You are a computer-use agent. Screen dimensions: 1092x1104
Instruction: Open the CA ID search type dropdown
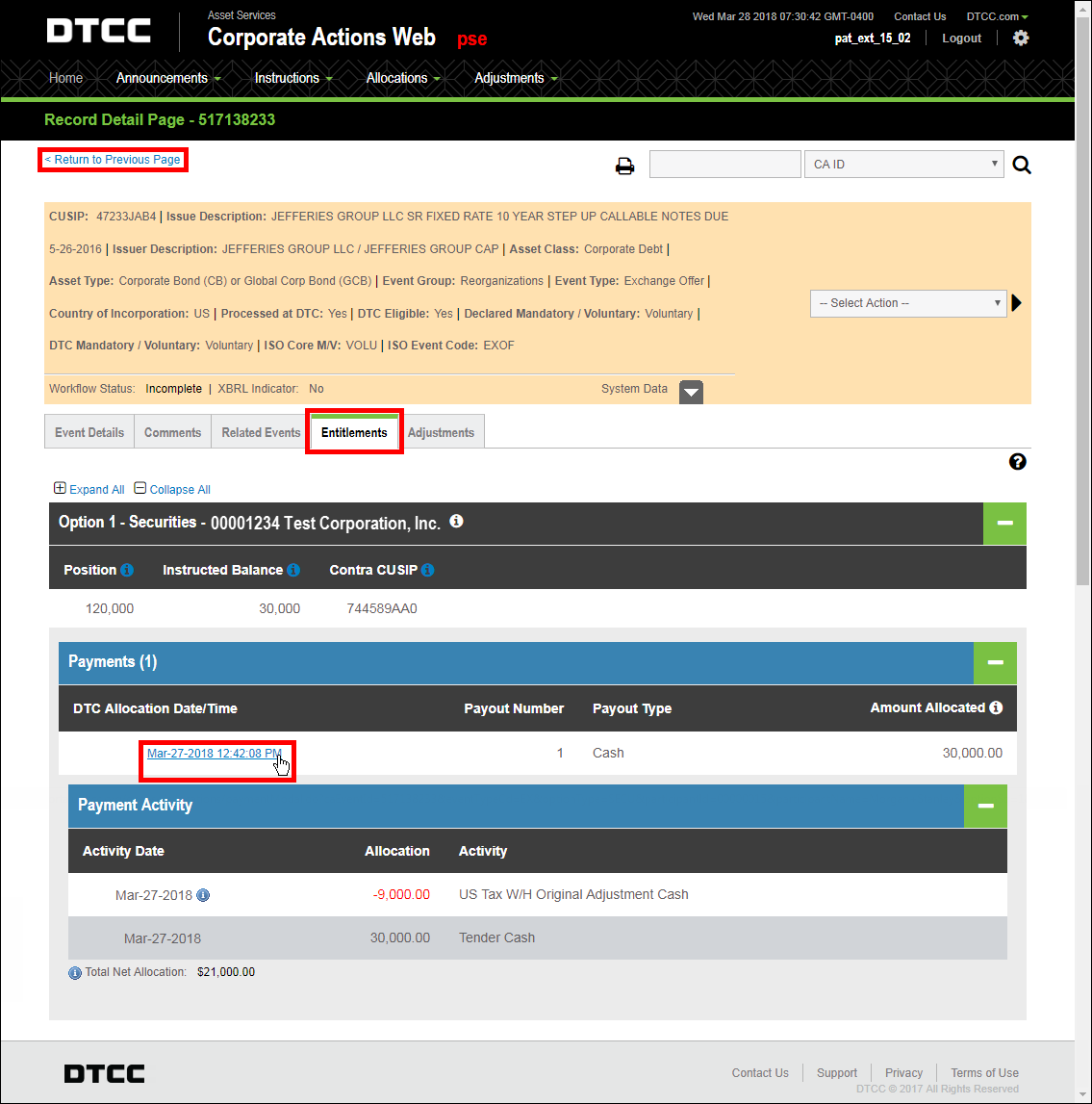(x=903, y=165)
